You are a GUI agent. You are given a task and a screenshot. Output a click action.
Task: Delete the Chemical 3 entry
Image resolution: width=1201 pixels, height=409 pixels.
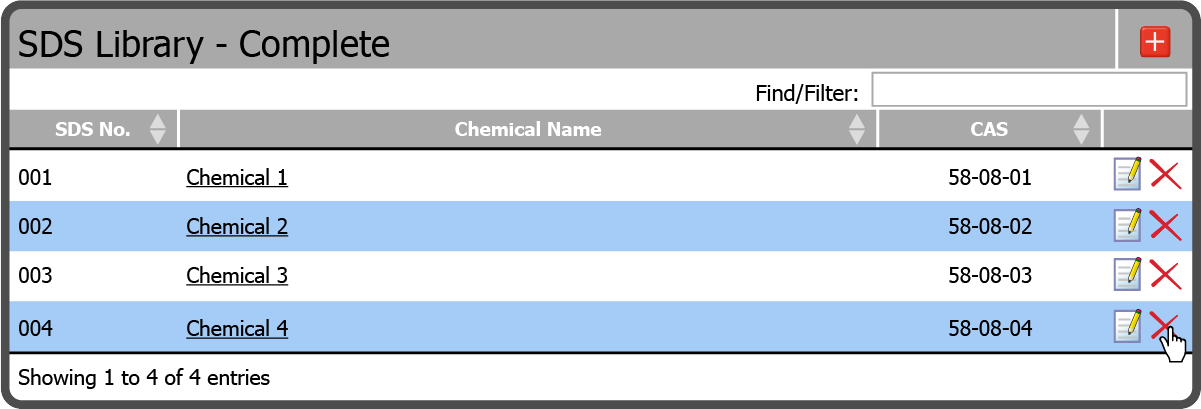(1165, 274)
